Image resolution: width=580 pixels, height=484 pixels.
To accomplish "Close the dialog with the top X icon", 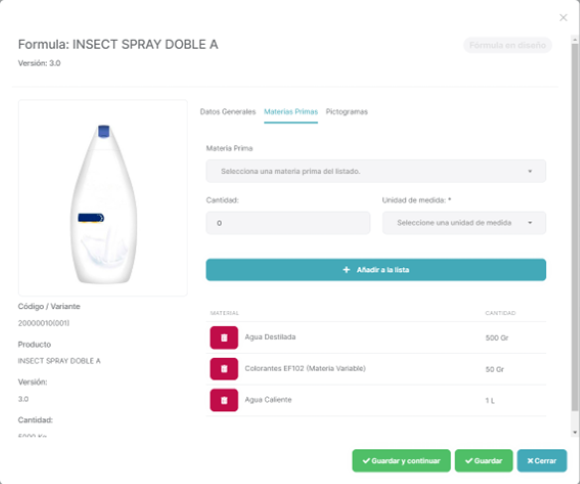I will click(x=563, y=17).
